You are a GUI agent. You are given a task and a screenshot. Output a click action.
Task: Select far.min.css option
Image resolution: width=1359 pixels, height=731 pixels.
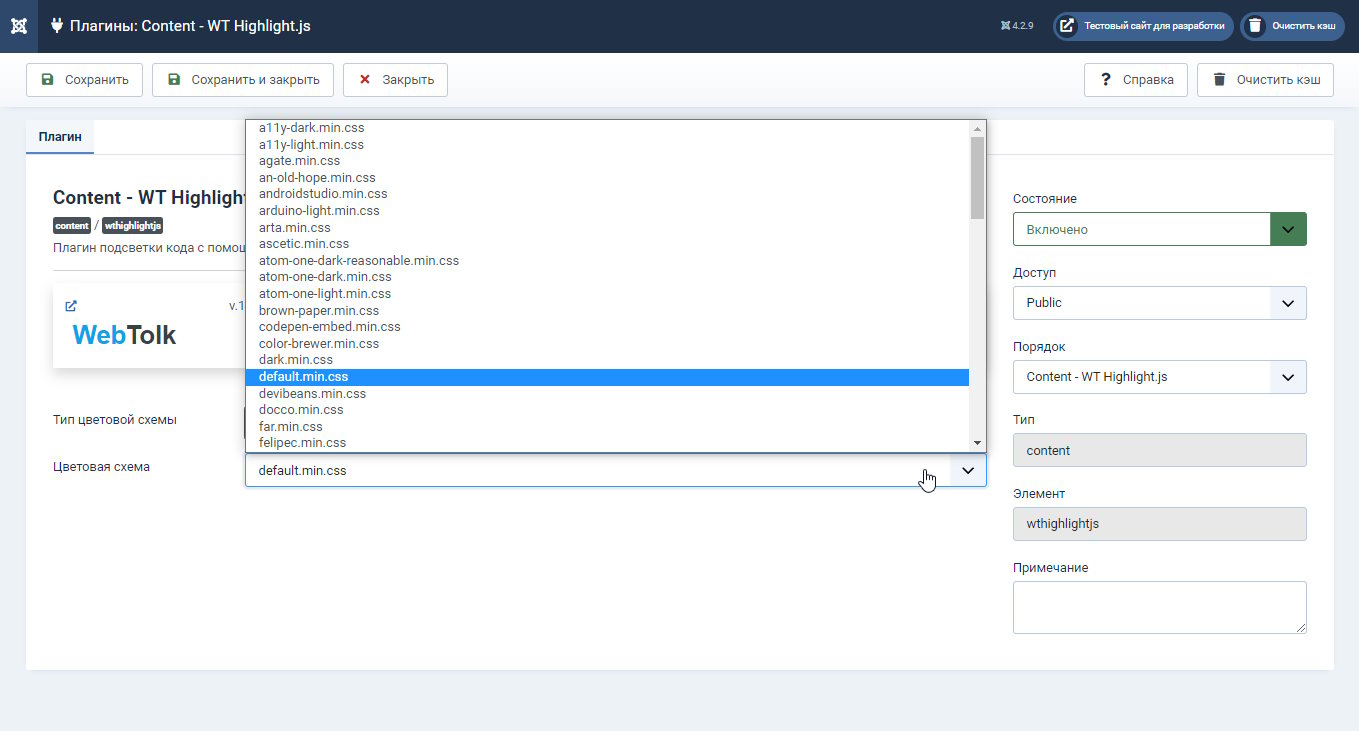click(607, 427)
